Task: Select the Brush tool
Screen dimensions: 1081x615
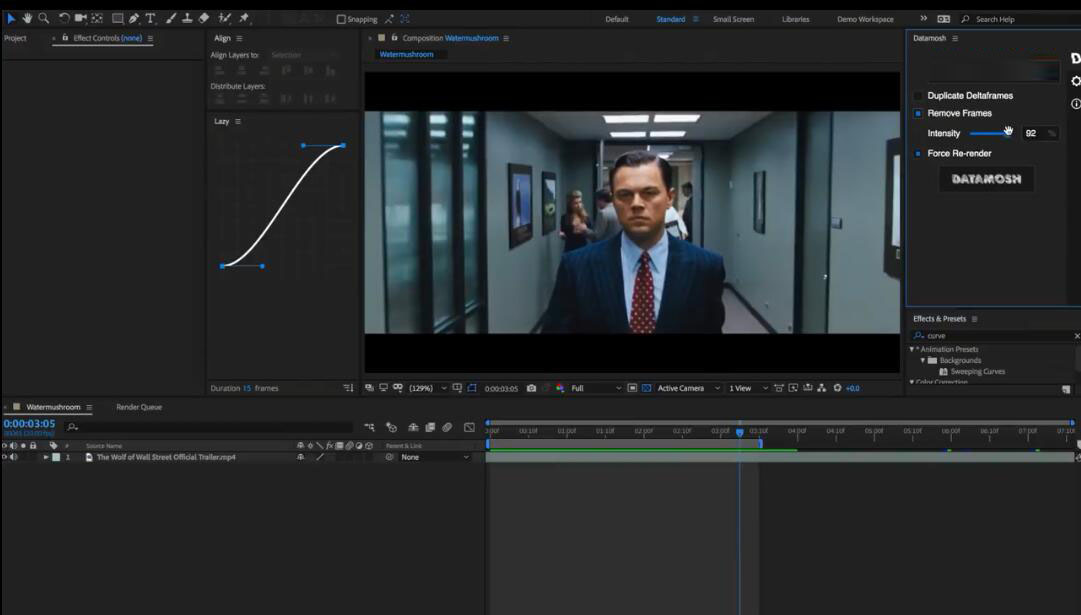Action: pos(170,19)
